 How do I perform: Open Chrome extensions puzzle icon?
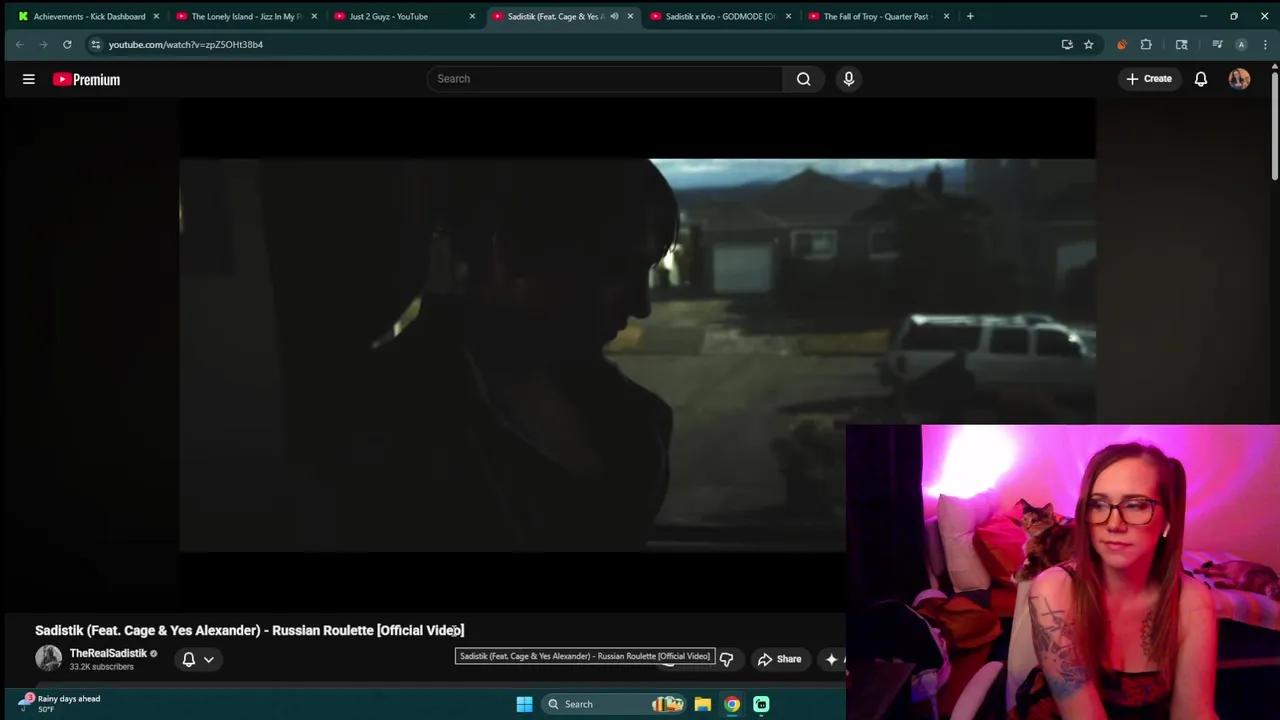[x=1146, y=44]
